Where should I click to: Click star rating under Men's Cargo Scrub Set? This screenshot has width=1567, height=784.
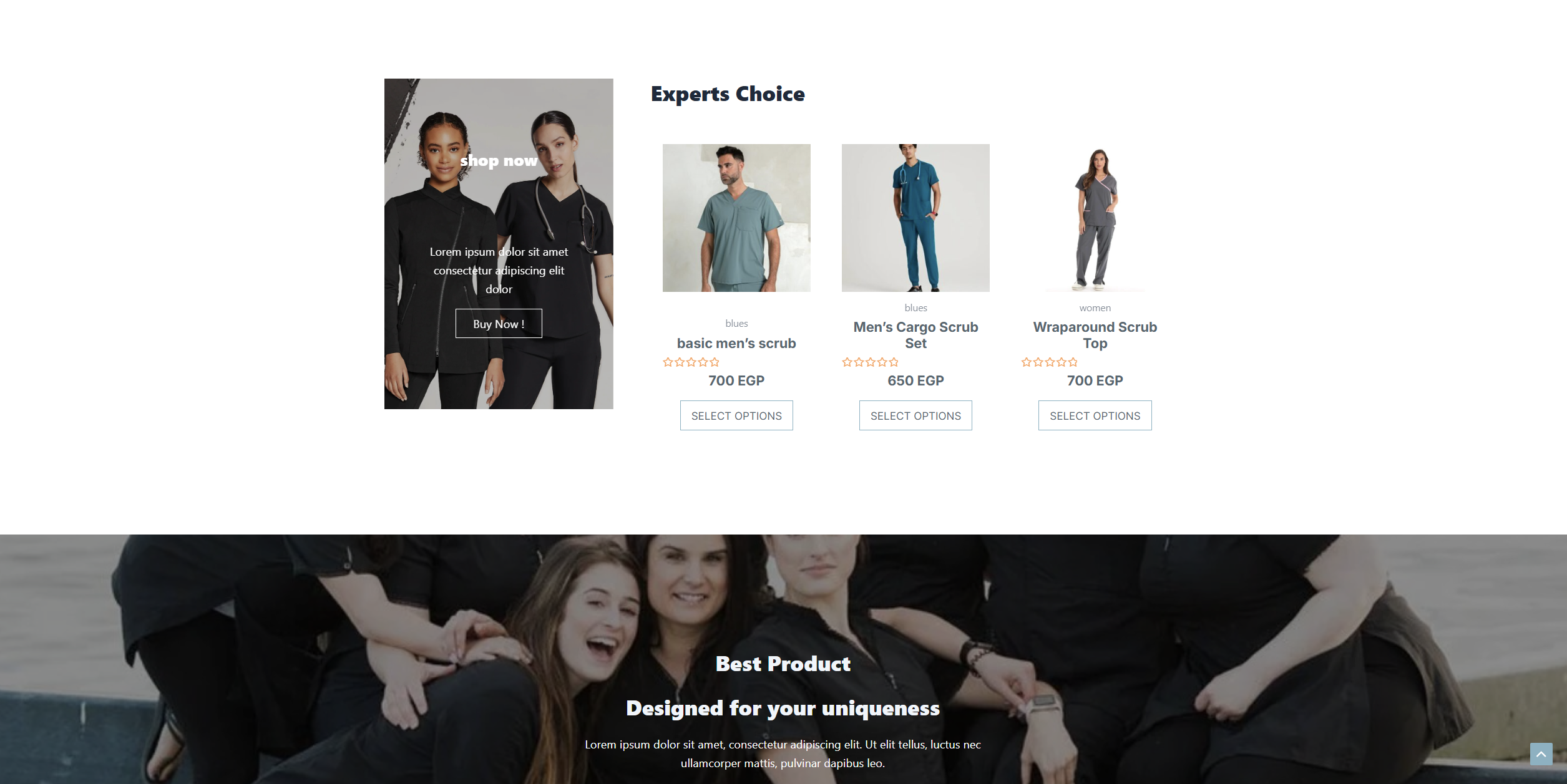(870, 362)
